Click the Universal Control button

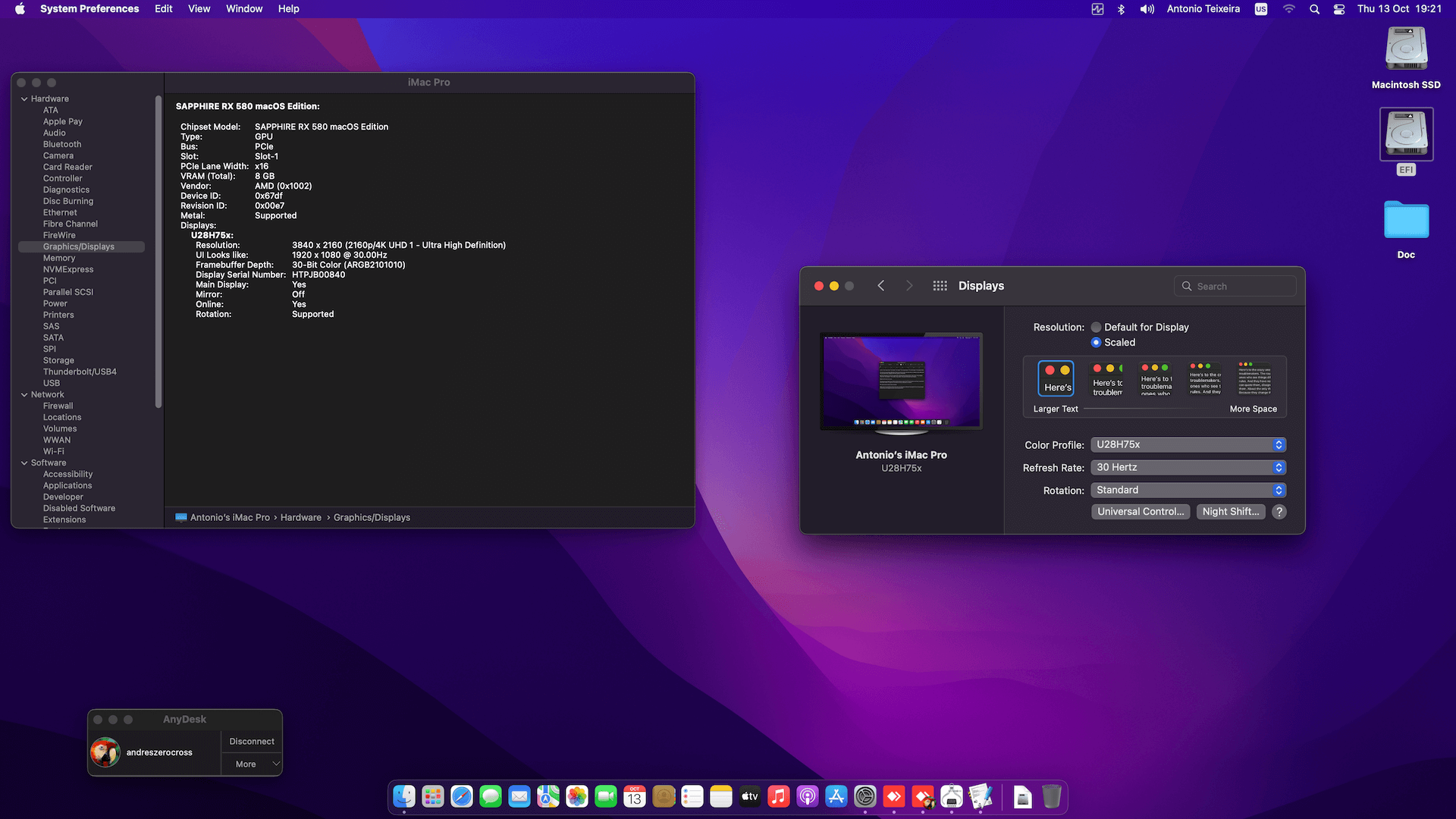click(1141, 512)
